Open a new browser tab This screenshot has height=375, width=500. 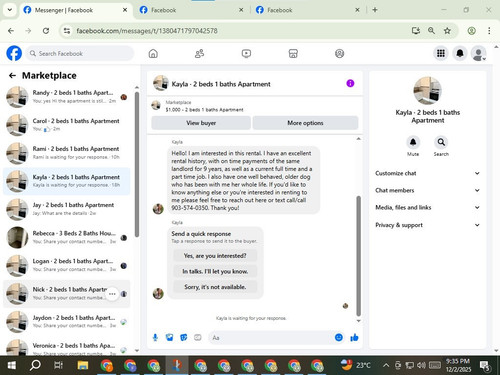point(375,10)
